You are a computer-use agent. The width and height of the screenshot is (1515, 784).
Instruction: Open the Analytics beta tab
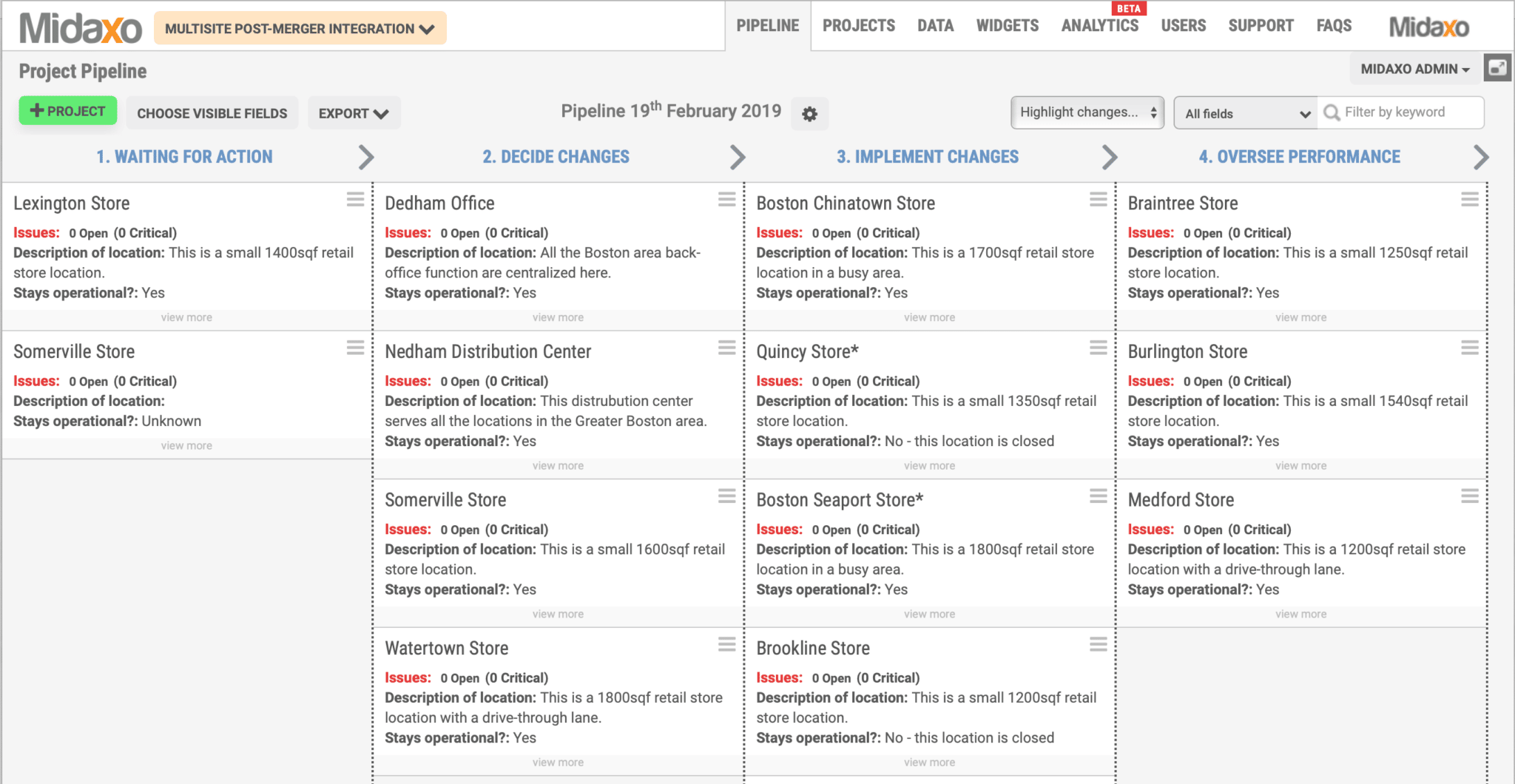click(x=1100, y=26)
